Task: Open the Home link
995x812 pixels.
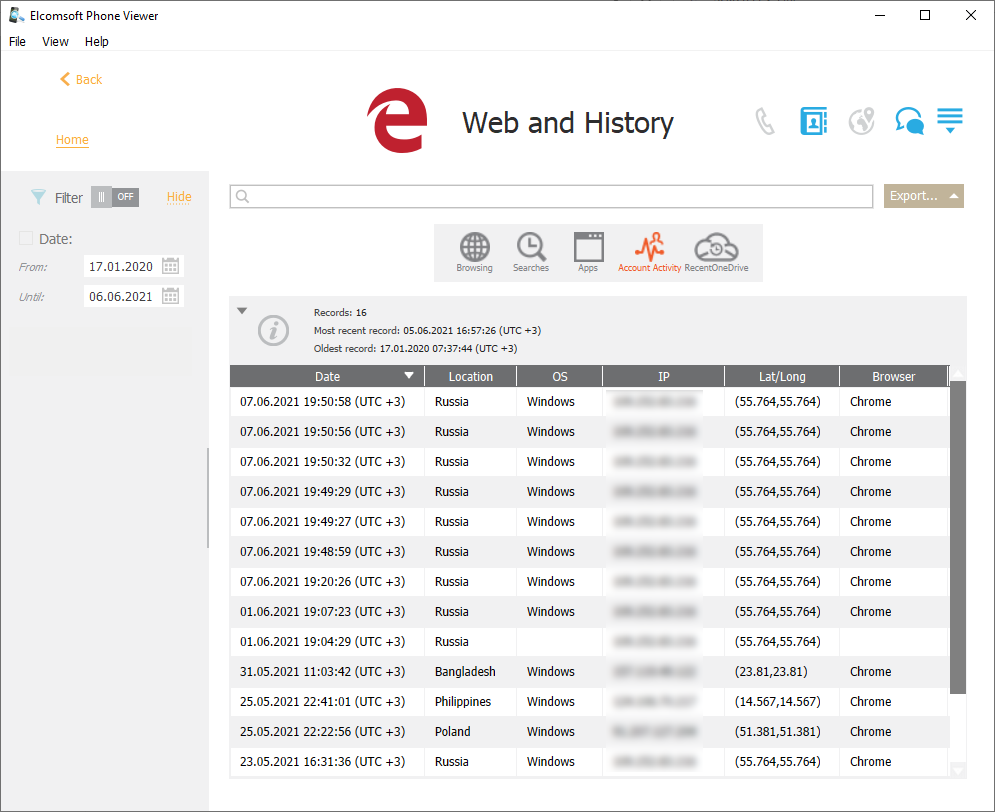Action: pyautogui.click(x=72, y=140)
